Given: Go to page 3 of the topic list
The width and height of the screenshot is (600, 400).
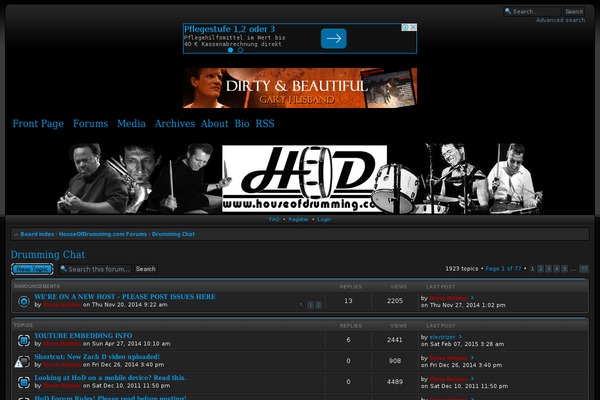Looking at the screenshot, I should coord(548,269).
